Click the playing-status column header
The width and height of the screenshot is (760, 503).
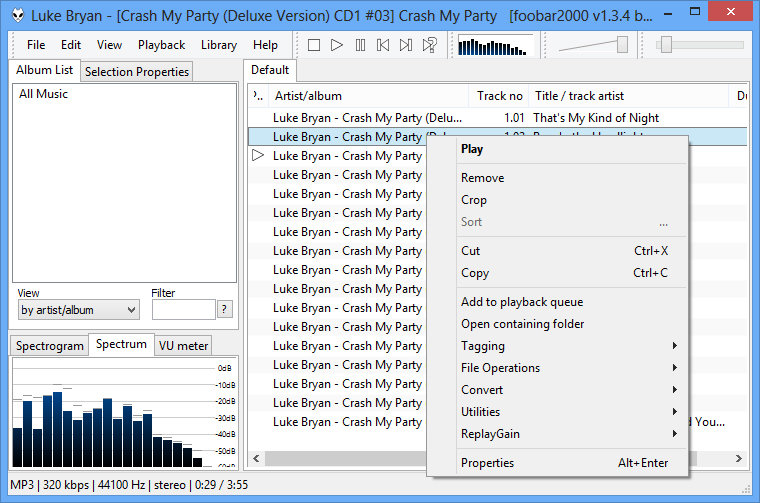258,96
